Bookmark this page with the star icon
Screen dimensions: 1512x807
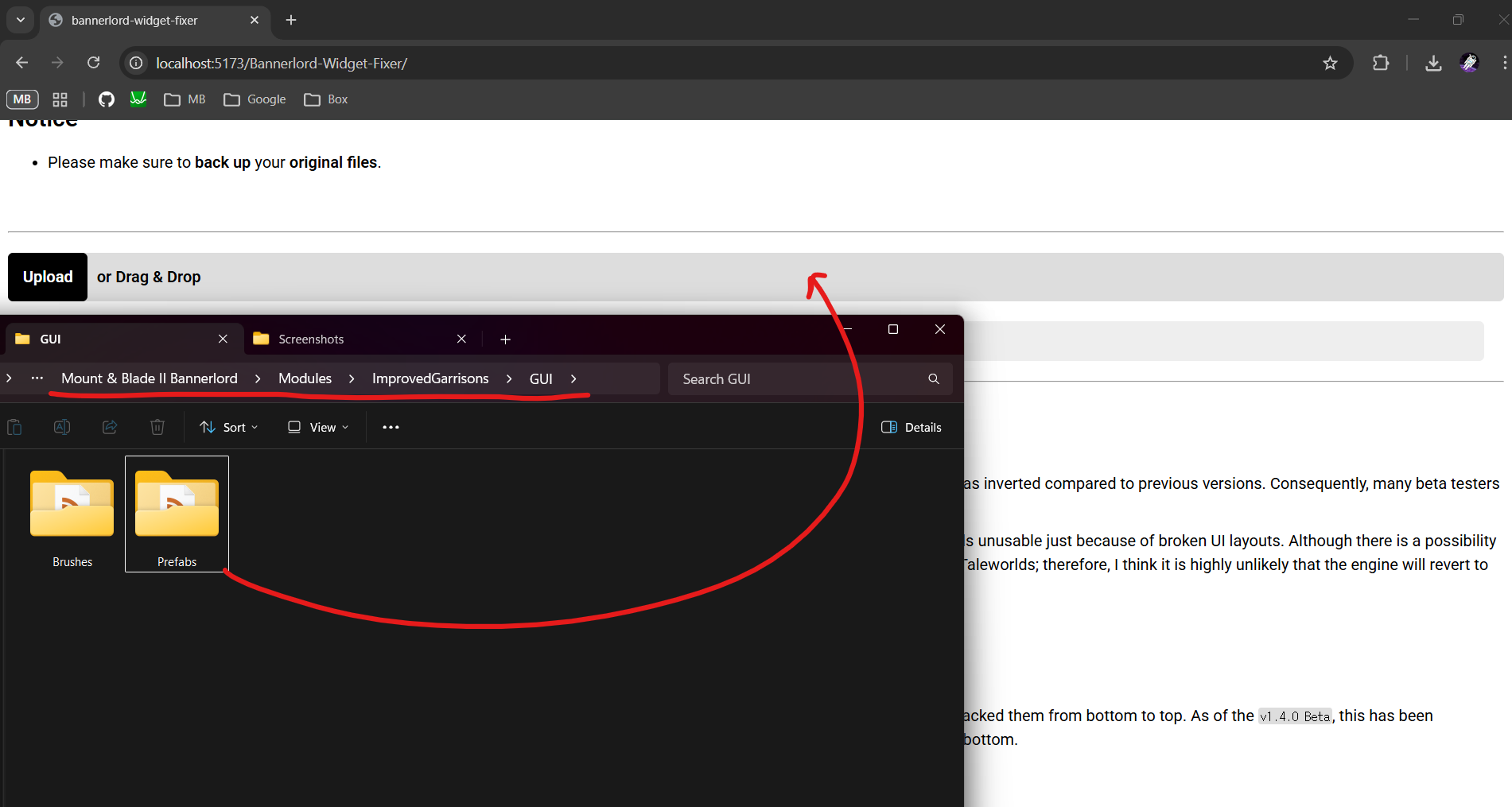[1330, 63]
